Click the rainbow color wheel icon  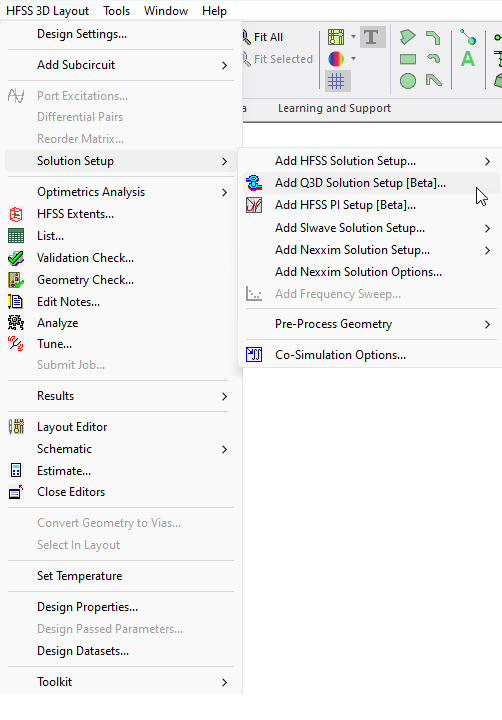point(336,59)
